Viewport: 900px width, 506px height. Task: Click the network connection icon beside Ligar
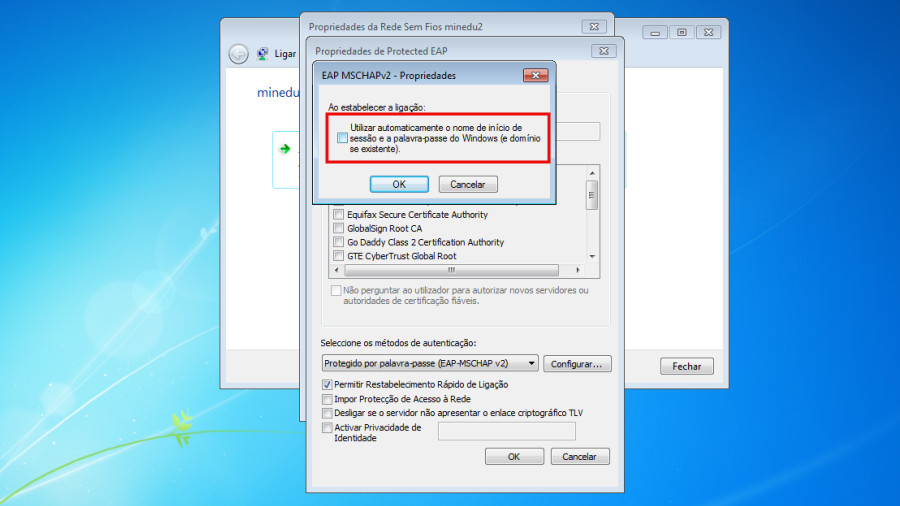click(263, 53)
